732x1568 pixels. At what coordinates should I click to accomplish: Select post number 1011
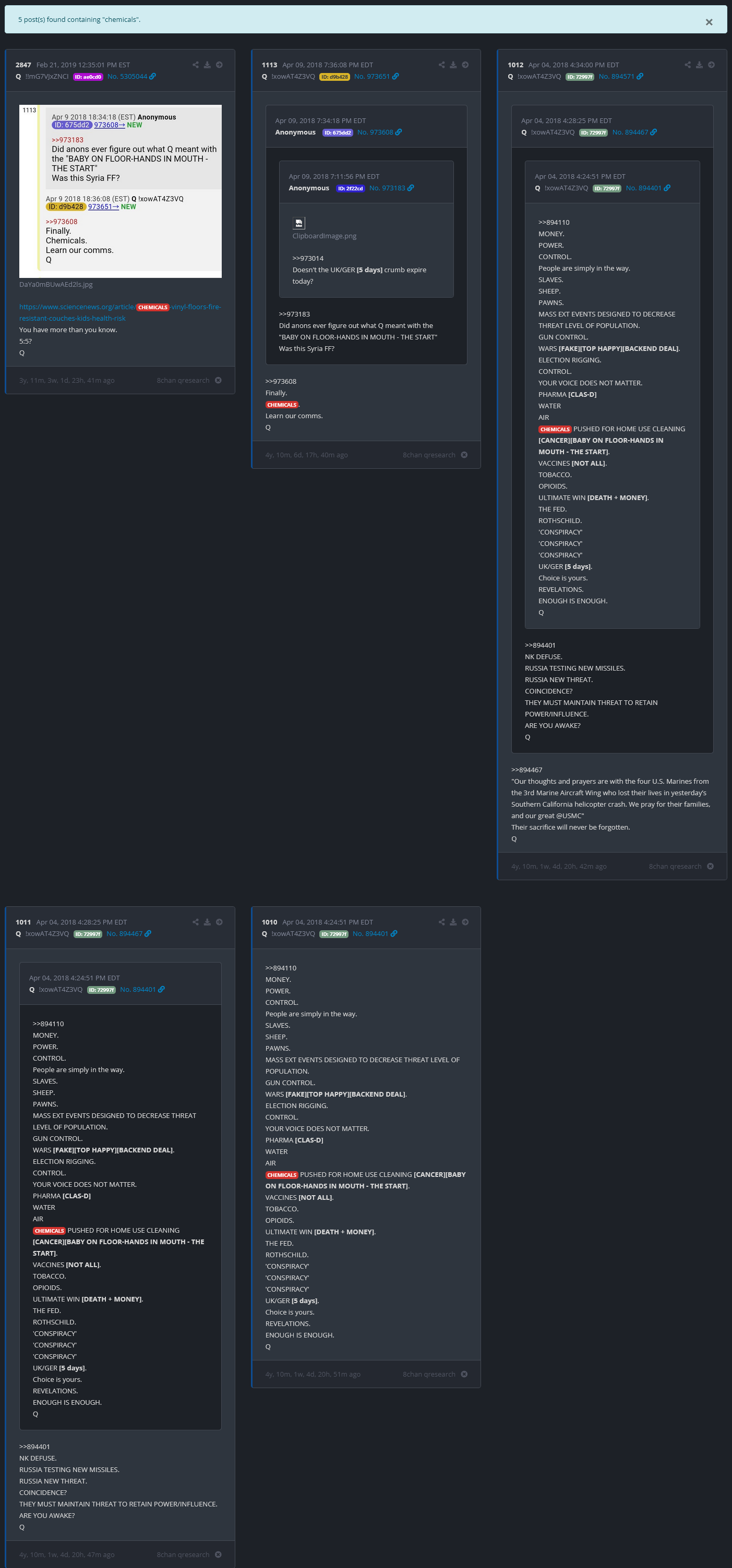pyautogui.click(x=23, y=921)
